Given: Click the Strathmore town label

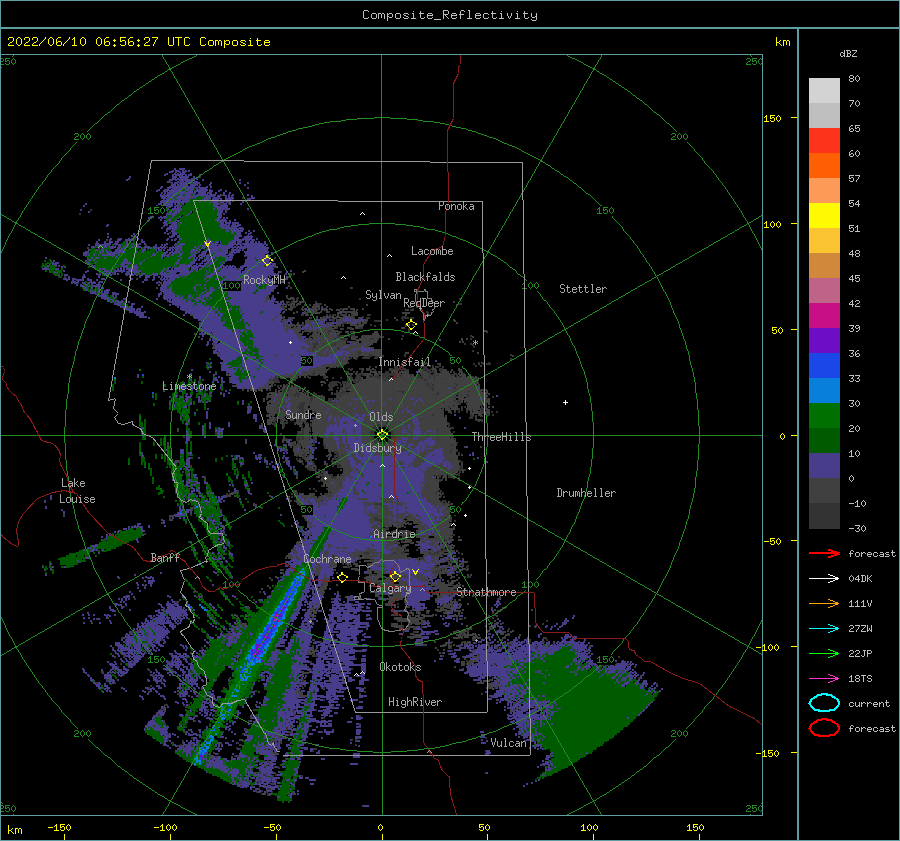Looking at the screenshot, I should pos(486,592).
